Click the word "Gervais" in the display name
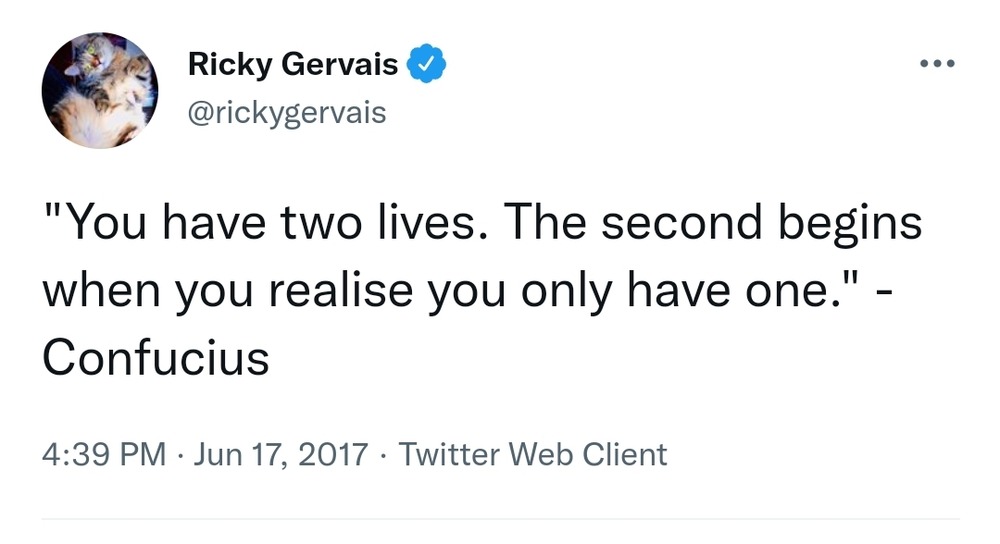 tap(346, 65)
